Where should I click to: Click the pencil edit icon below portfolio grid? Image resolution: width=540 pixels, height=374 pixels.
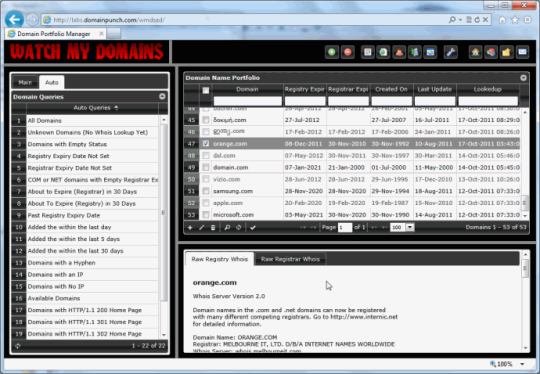point(201,227)
